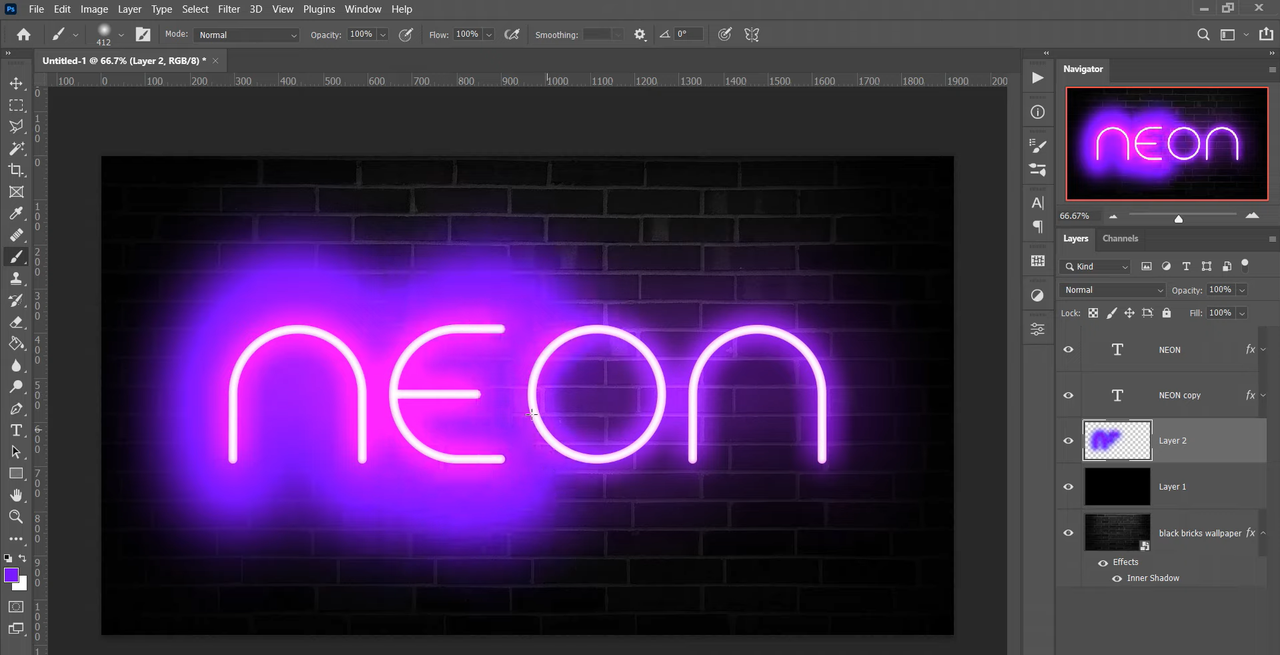
Task: Select the Healing Brush tool
Action: click(16, 235)
